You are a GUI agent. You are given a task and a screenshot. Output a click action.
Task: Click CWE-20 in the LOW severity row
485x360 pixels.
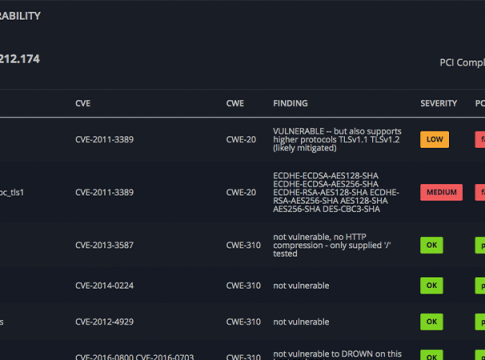tap(241, 139)
